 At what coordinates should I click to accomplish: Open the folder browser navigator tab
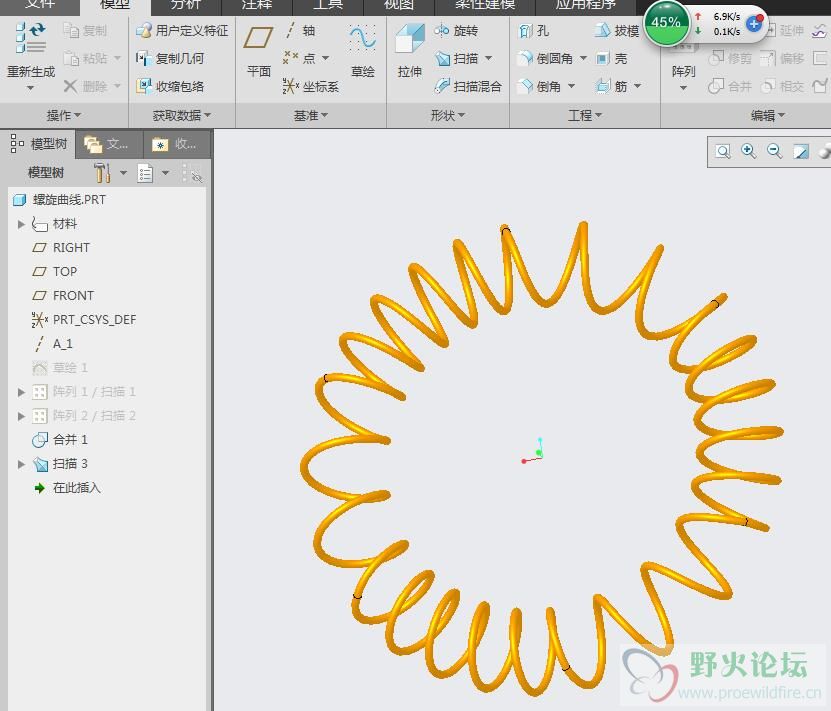(109, 144)
